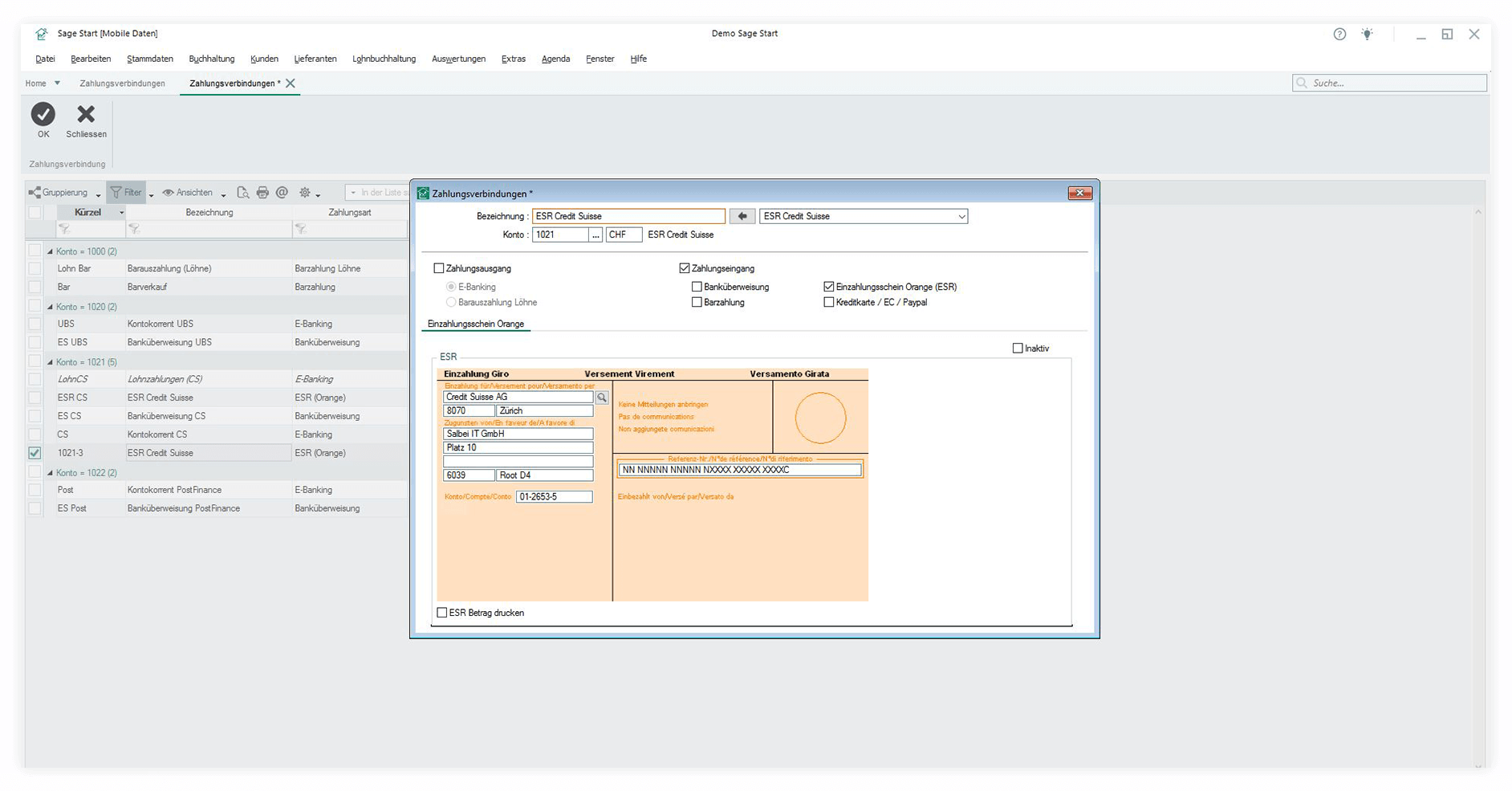Select the Einzahlungsschein Orange tab
The width and height of the screenshot is (1512, 791).
point(476,324)
